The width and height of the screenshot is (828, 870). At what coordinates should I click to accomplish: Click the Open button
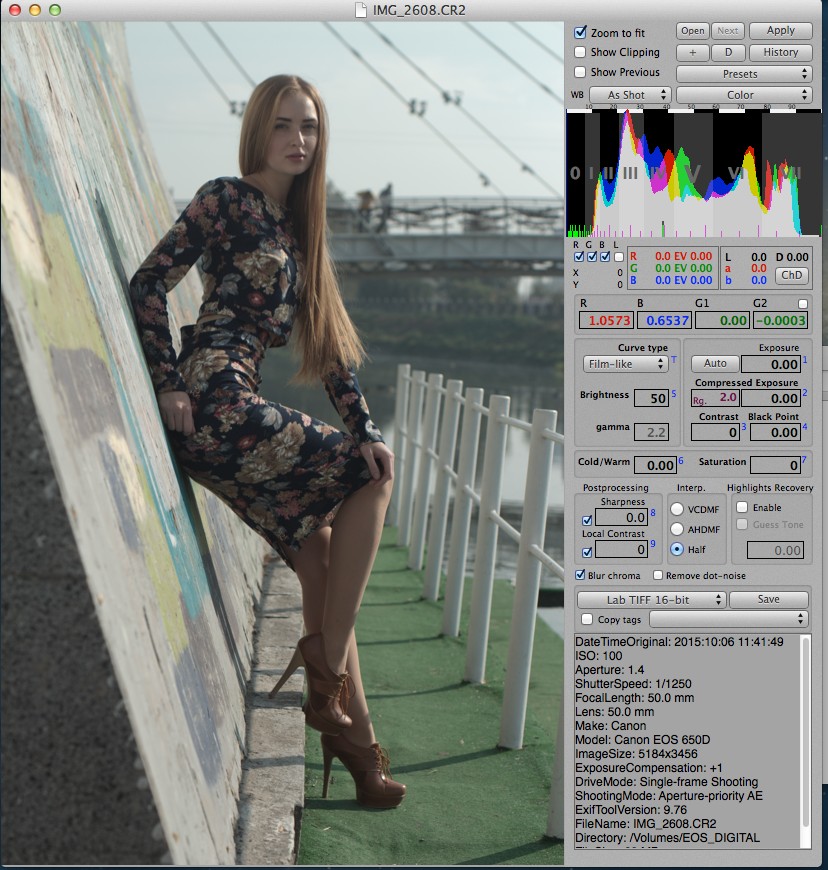pyautogui.click(x=693, y=31)
